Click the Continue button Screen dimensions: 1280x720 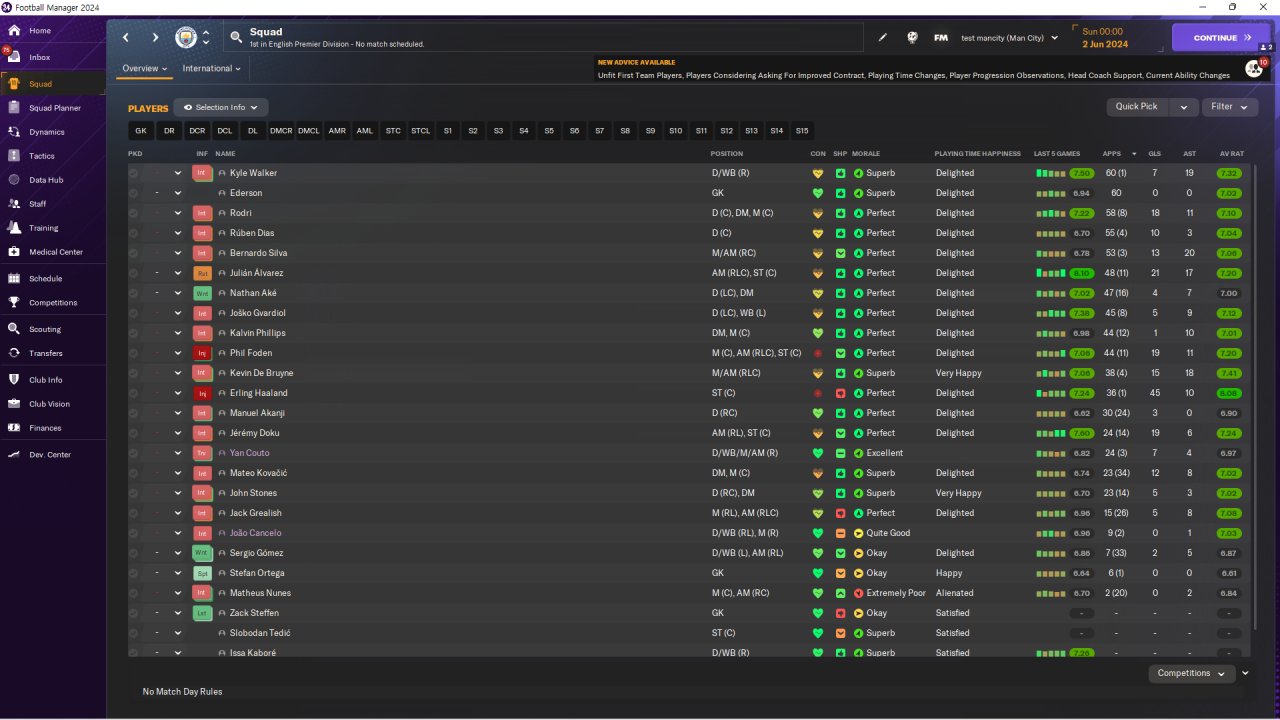pos(1221,38)
